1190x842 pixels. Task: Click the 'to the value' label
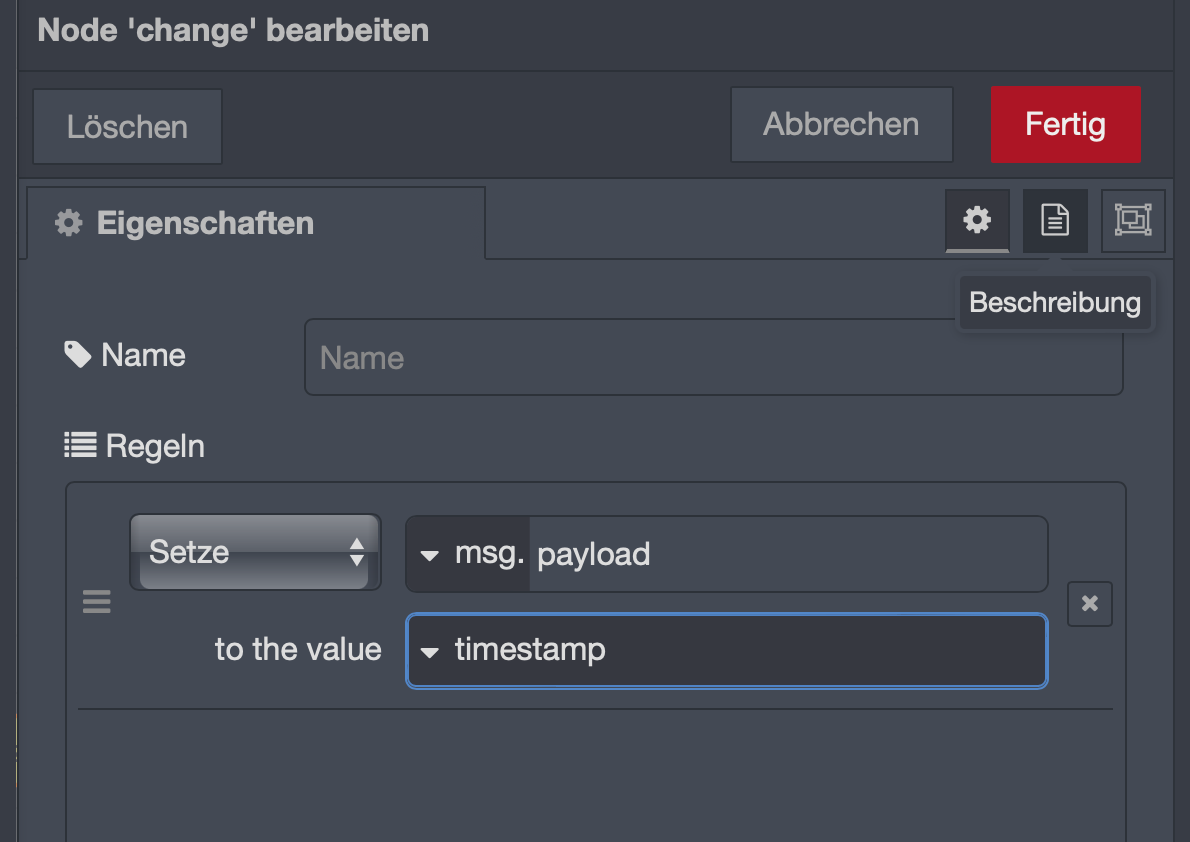(298, 650)
